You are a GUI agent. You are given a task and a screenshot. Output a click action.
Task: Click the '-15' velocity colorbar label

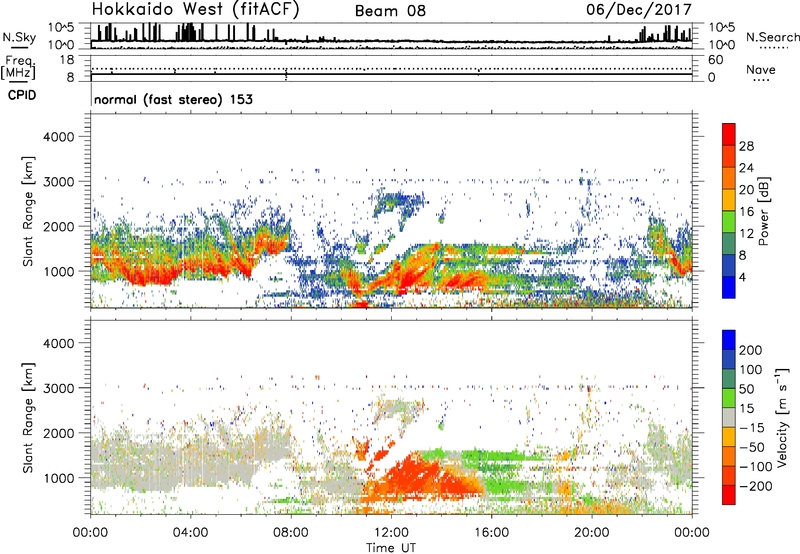point(752,427)
